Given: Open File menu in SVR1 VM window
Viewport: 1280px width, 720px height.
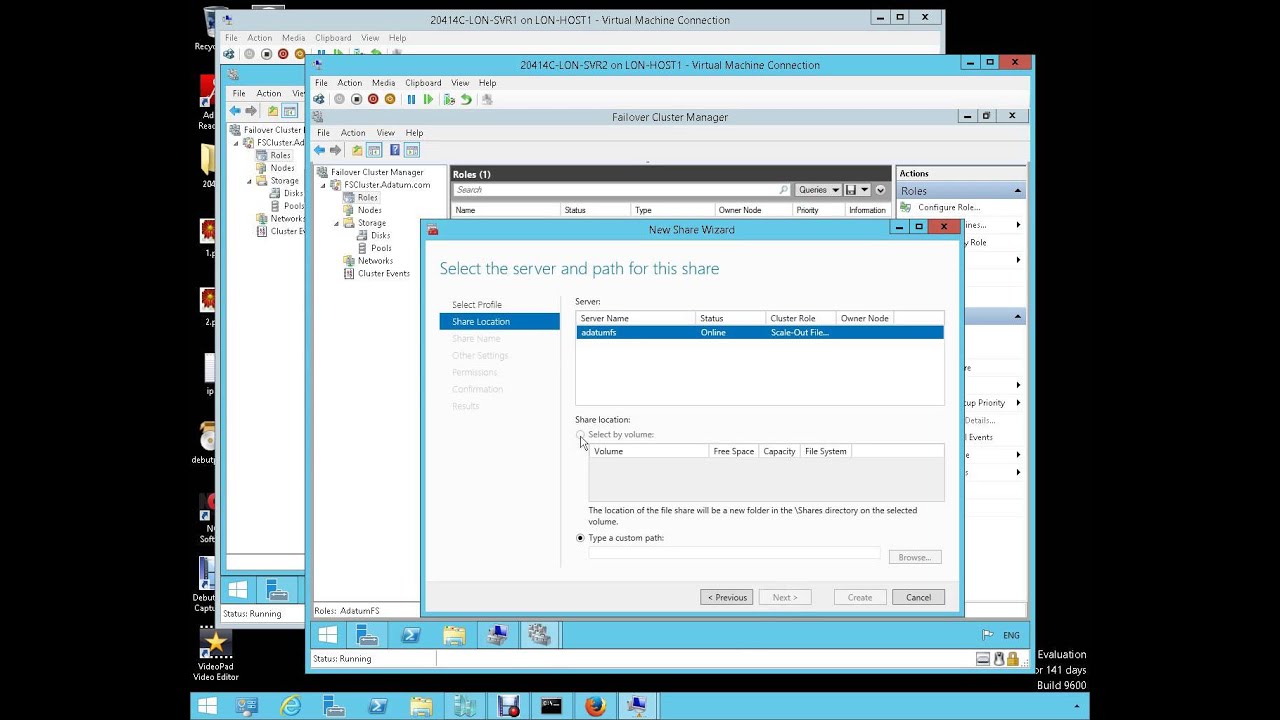Looking at the screenshot, I should (x=231, y=38).
